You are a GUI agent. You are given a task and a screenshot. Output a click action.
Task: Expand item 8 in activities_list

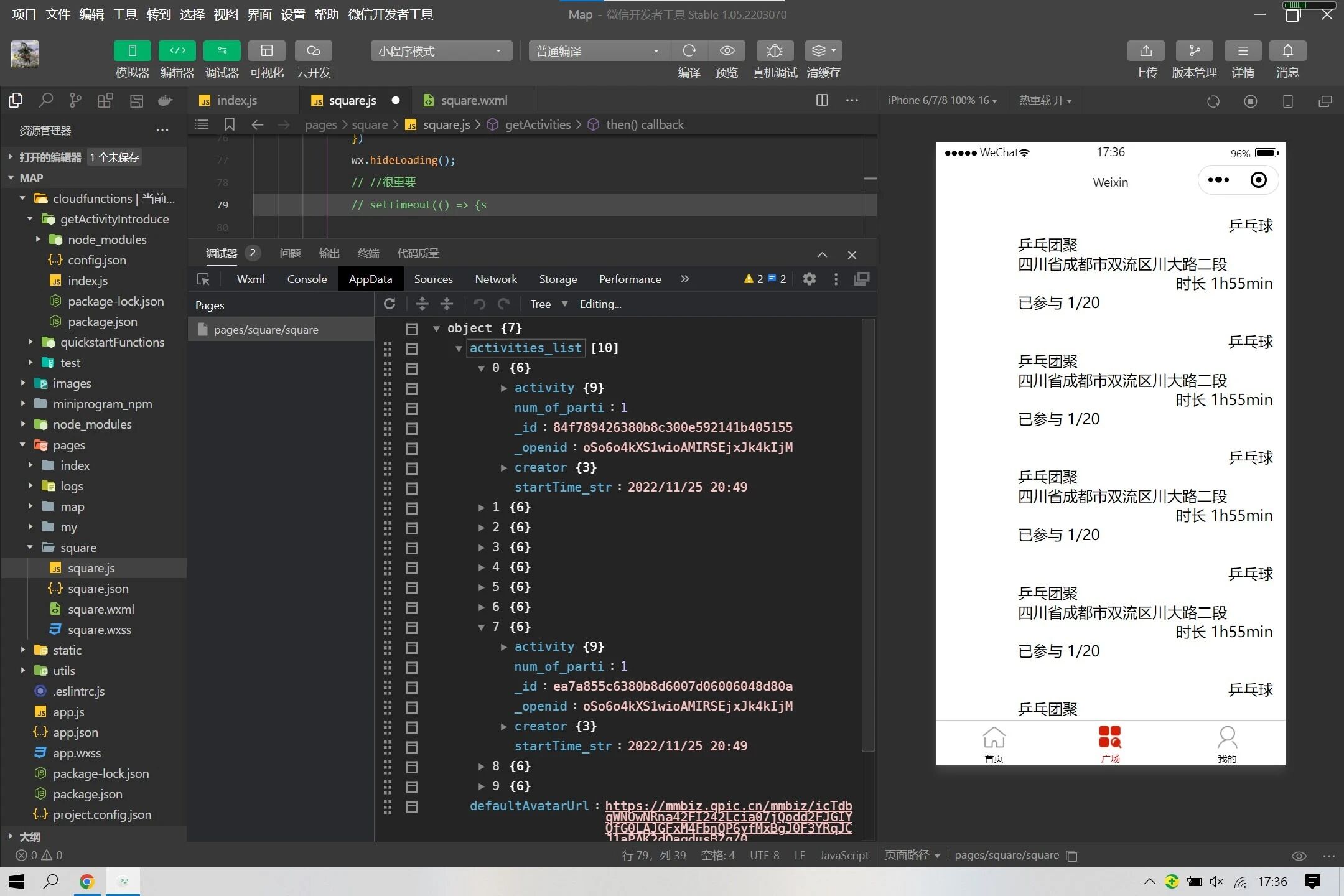click(482, 766)
